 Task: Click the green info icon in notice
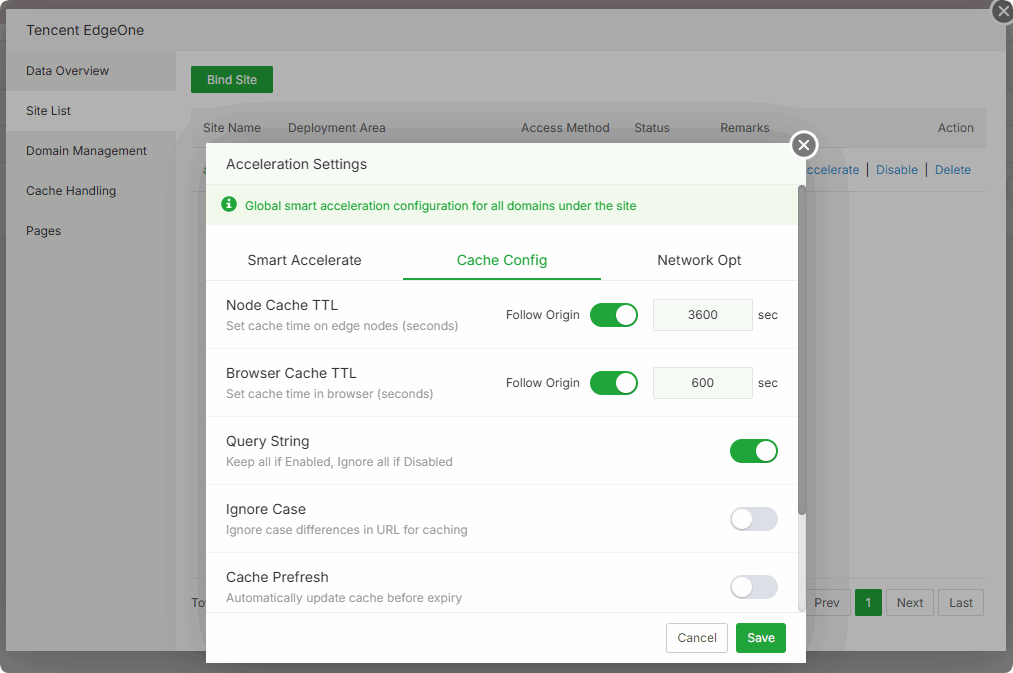[x=229, y=205]
